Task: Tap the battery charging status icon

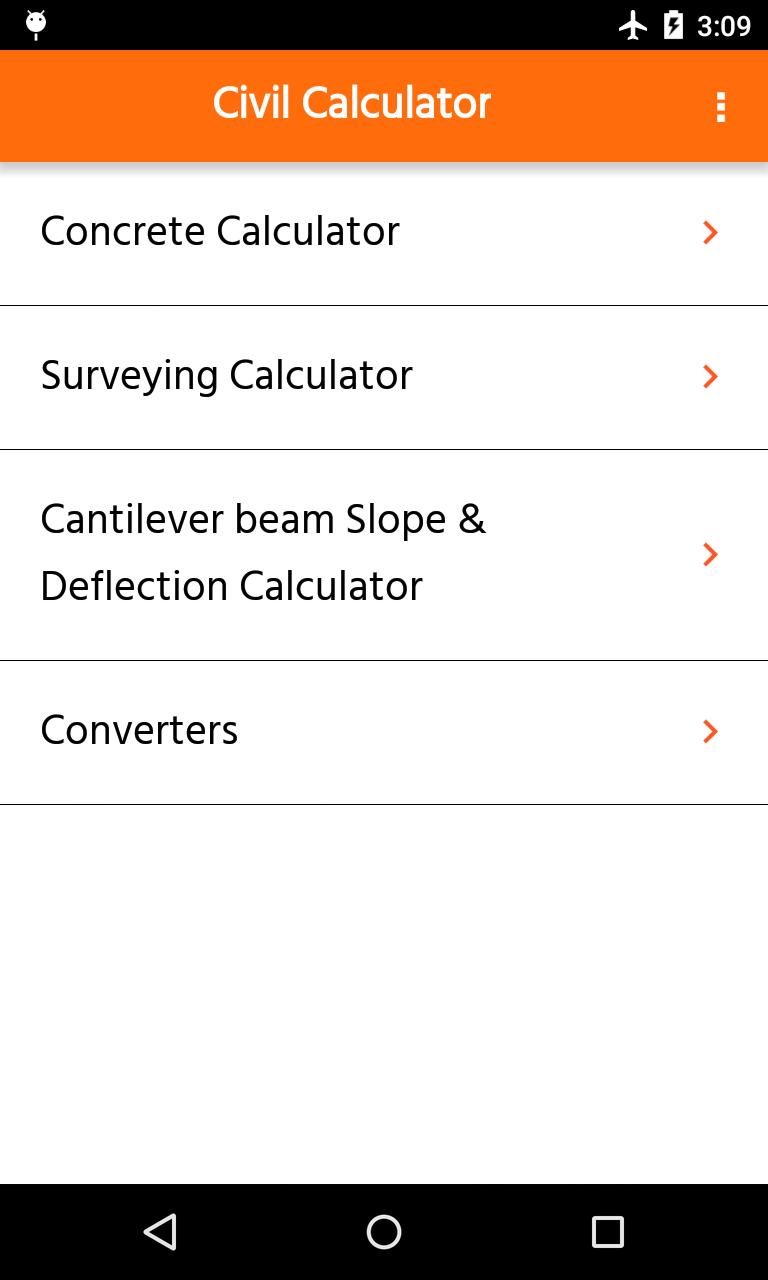Action: (673, 25)
